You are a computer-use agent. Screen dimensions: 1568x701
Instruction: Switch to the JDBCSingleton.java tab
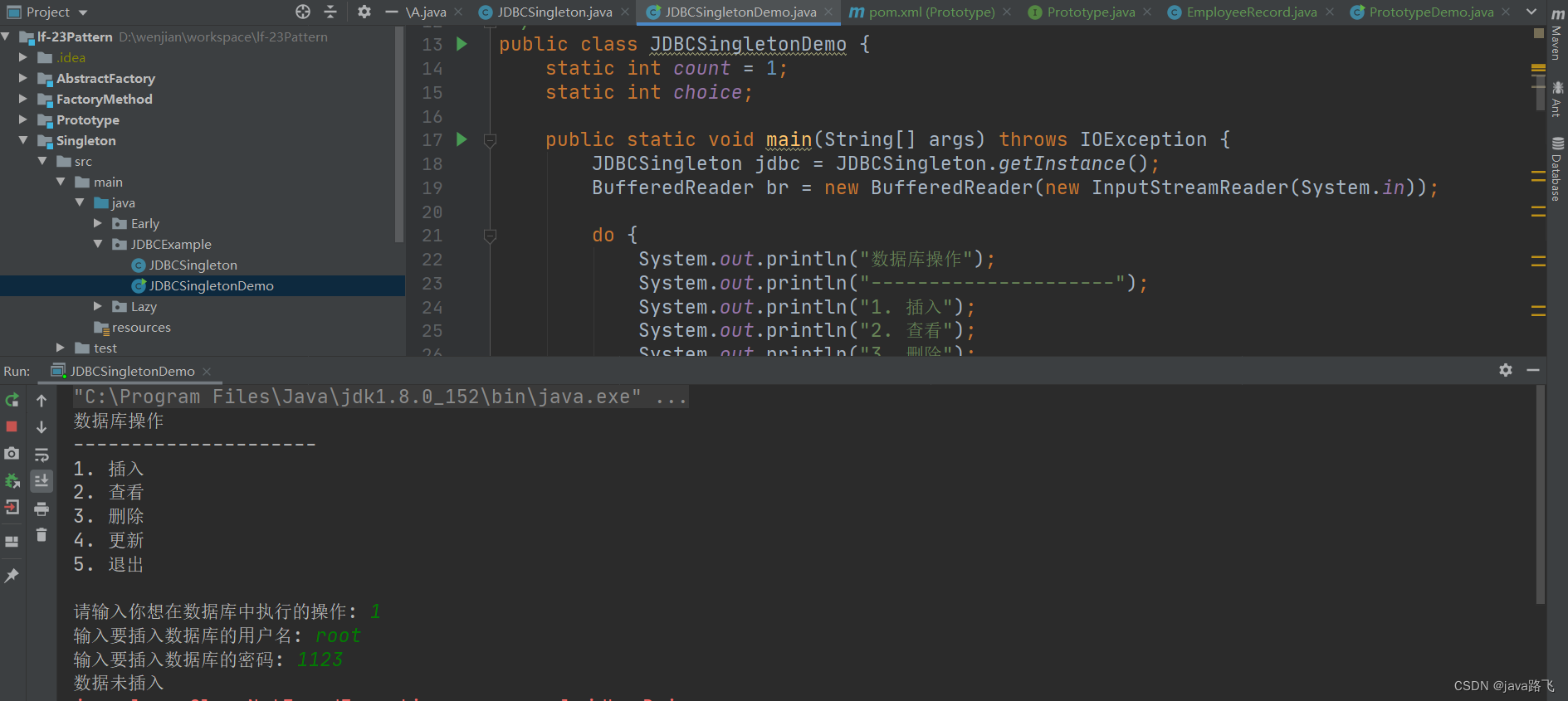coord(554,12)
